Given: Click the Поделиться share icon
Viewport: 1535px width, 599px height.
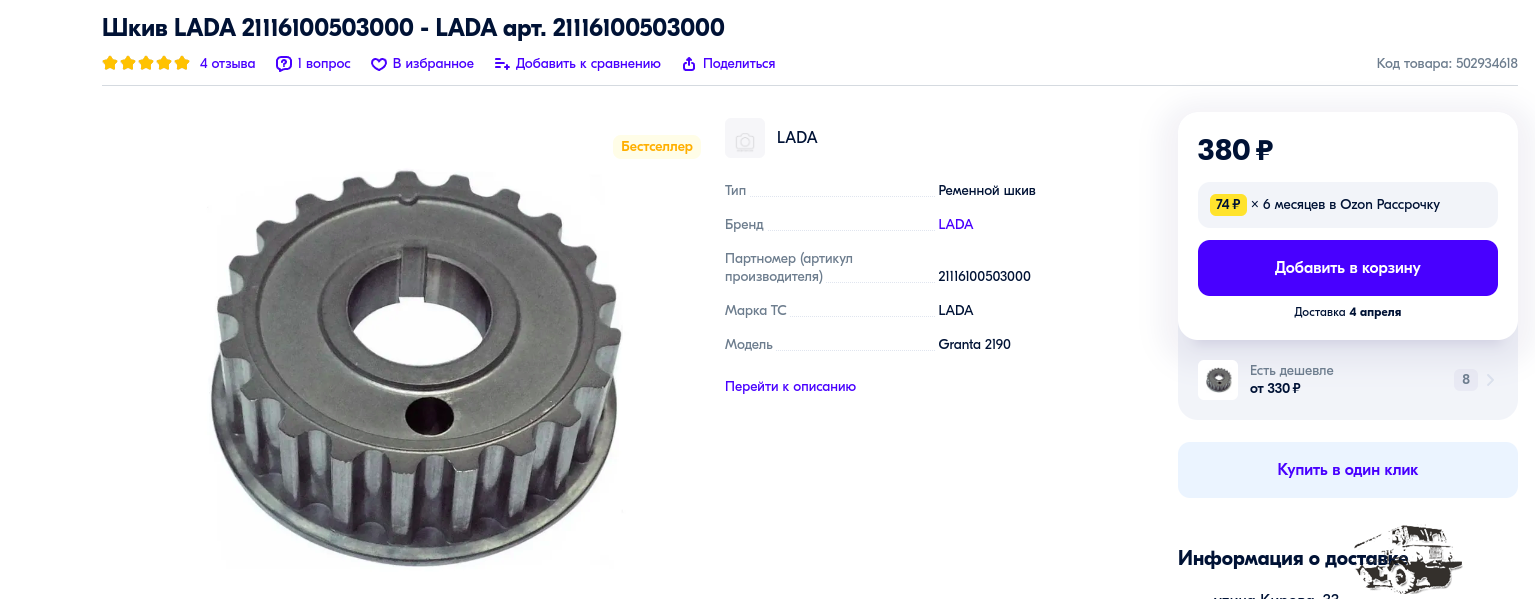Looking at the screenshot, I should tap(689, 64).
